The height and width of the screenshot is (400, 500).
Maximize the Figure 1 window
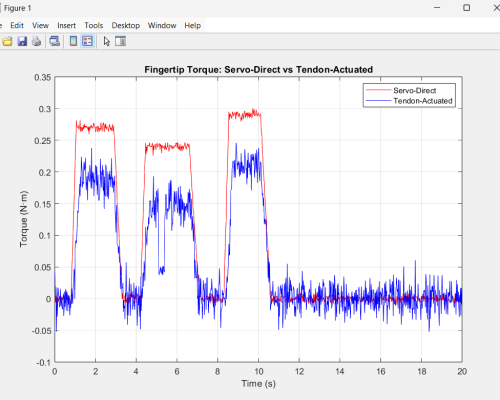click(467, 8)
